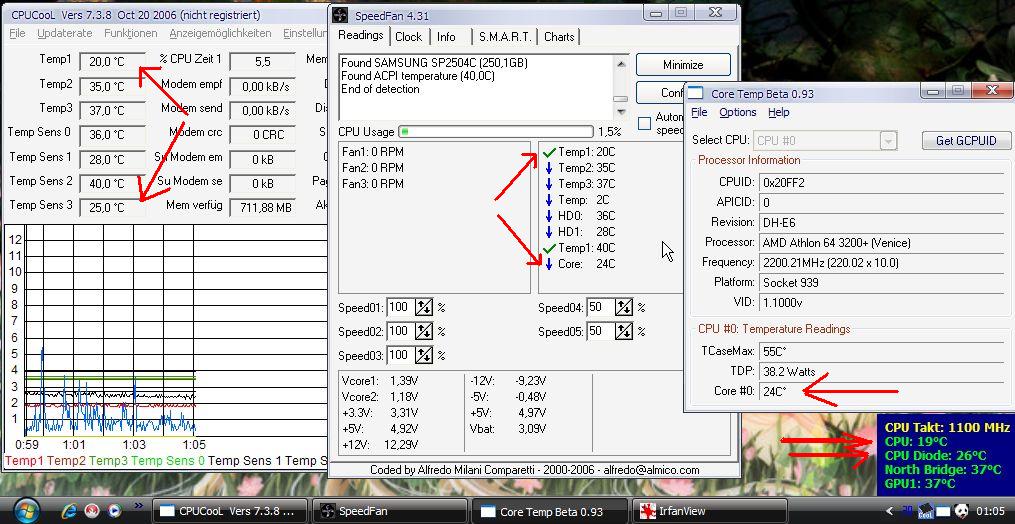Switch to Core Temp Beta taskbar button

point(550,511)
